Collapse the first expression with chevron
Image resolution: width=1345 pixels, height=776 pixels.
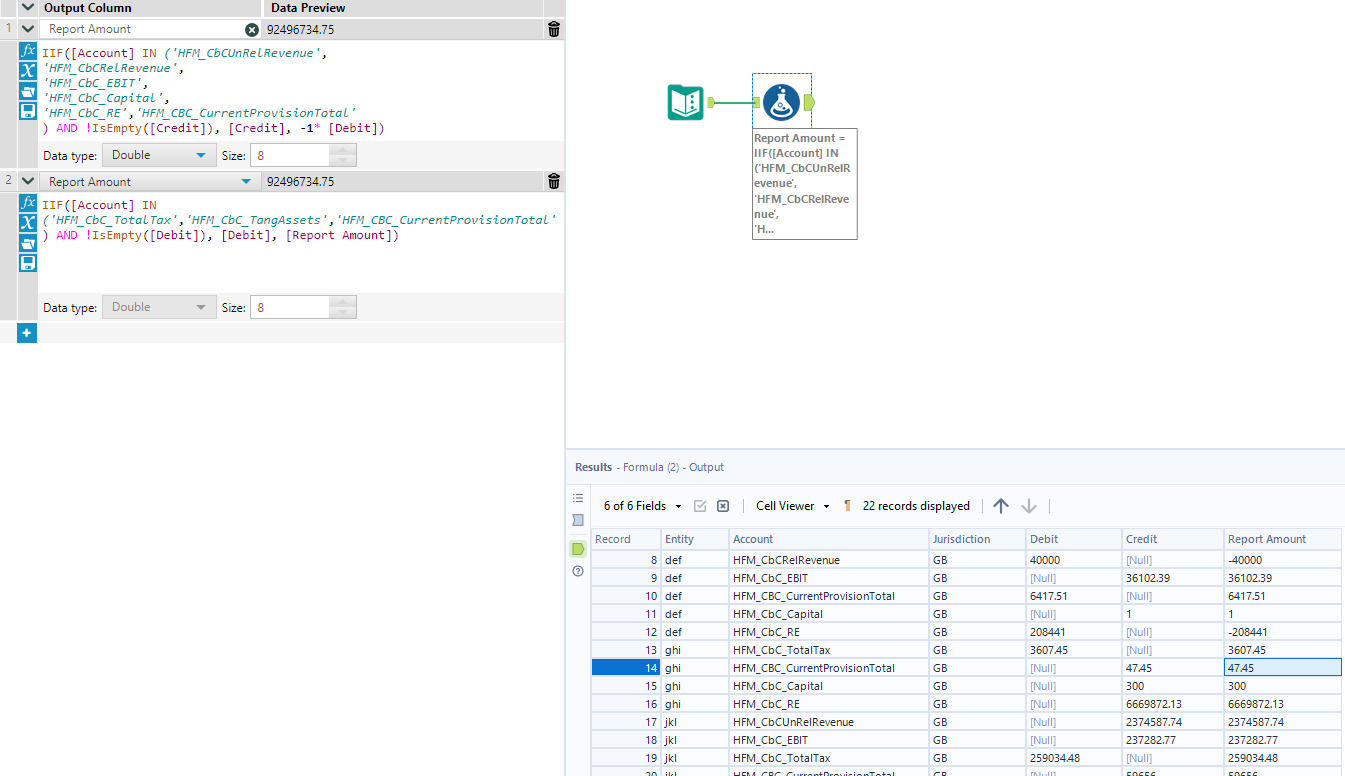point(27,30)
